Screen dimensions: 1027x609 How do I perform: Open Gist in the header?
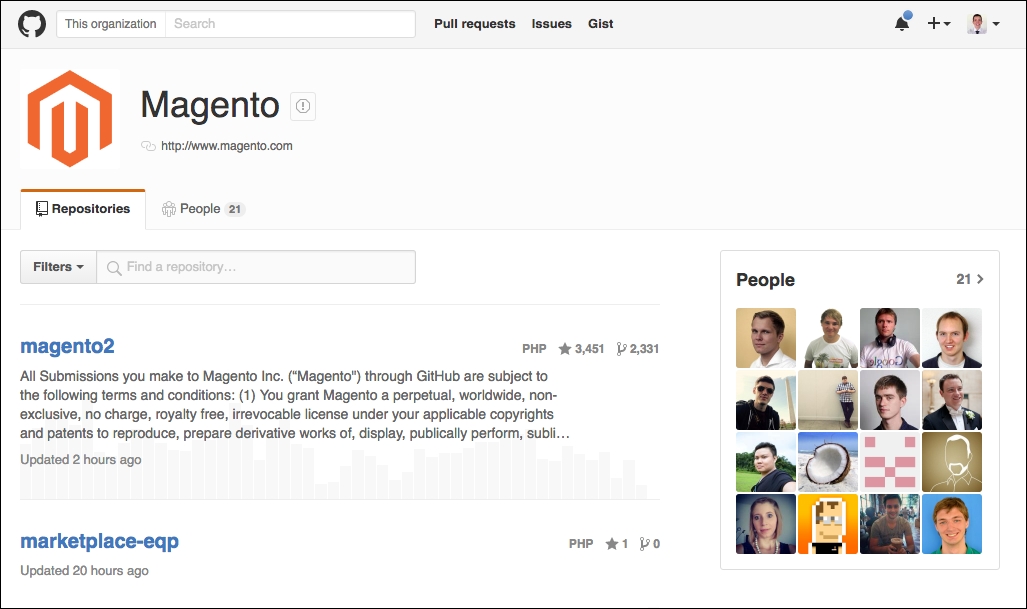(x=601, y=24)
